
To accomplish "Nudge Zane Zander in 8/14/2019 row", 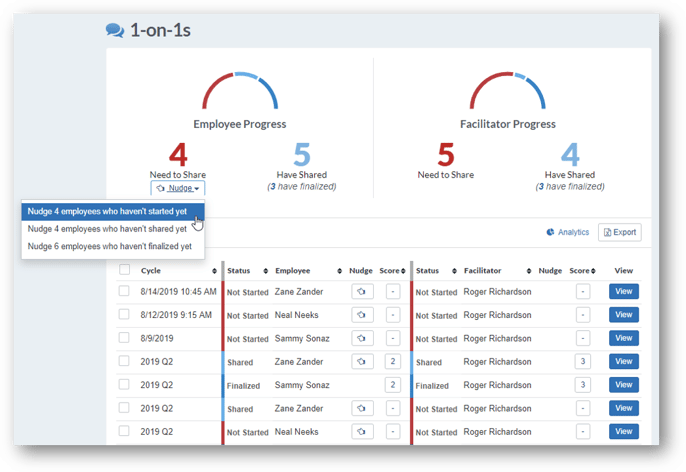I will (x=362, y=291).
